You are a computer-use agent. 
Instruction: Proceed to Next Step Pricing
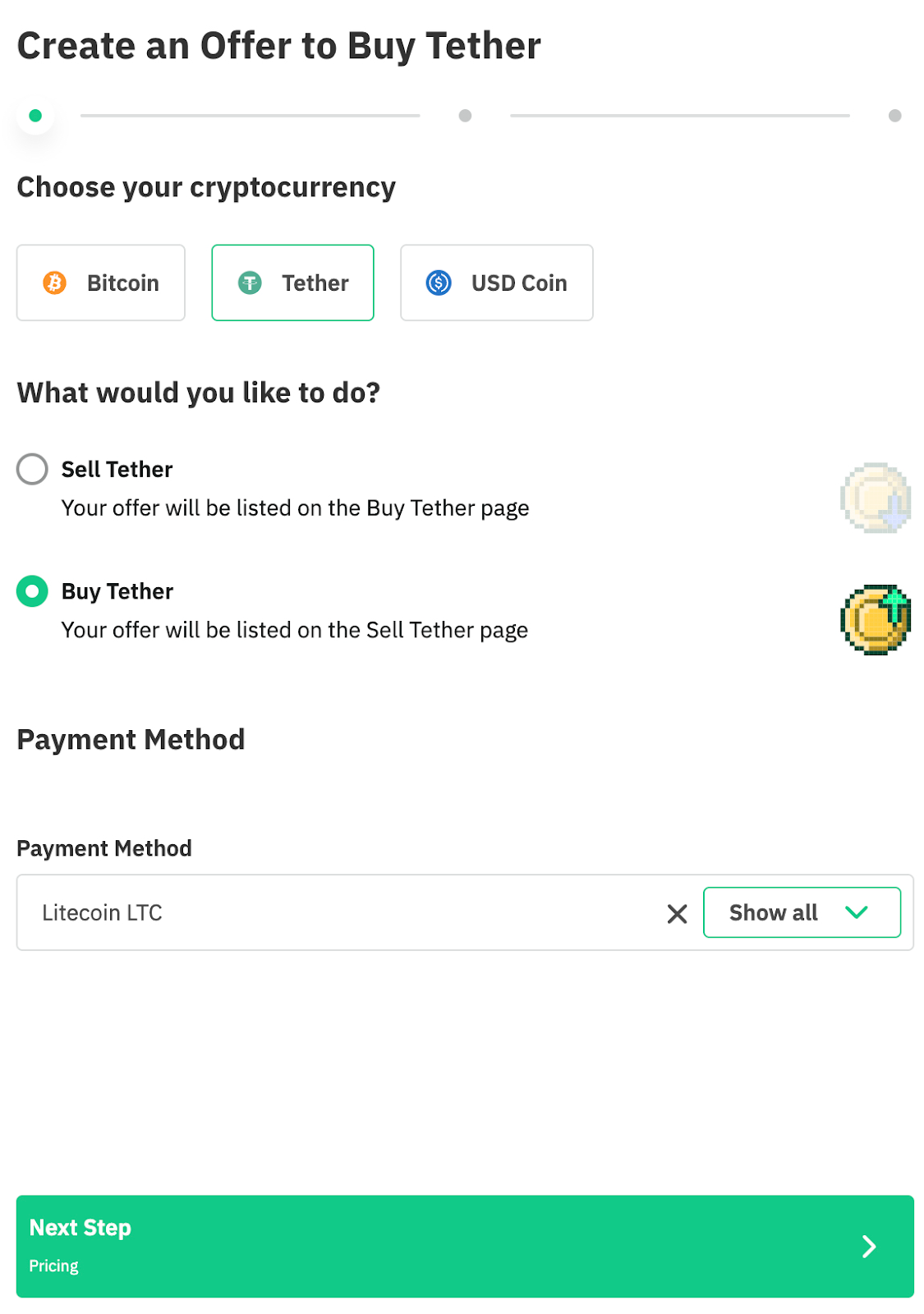[465, 1247]
